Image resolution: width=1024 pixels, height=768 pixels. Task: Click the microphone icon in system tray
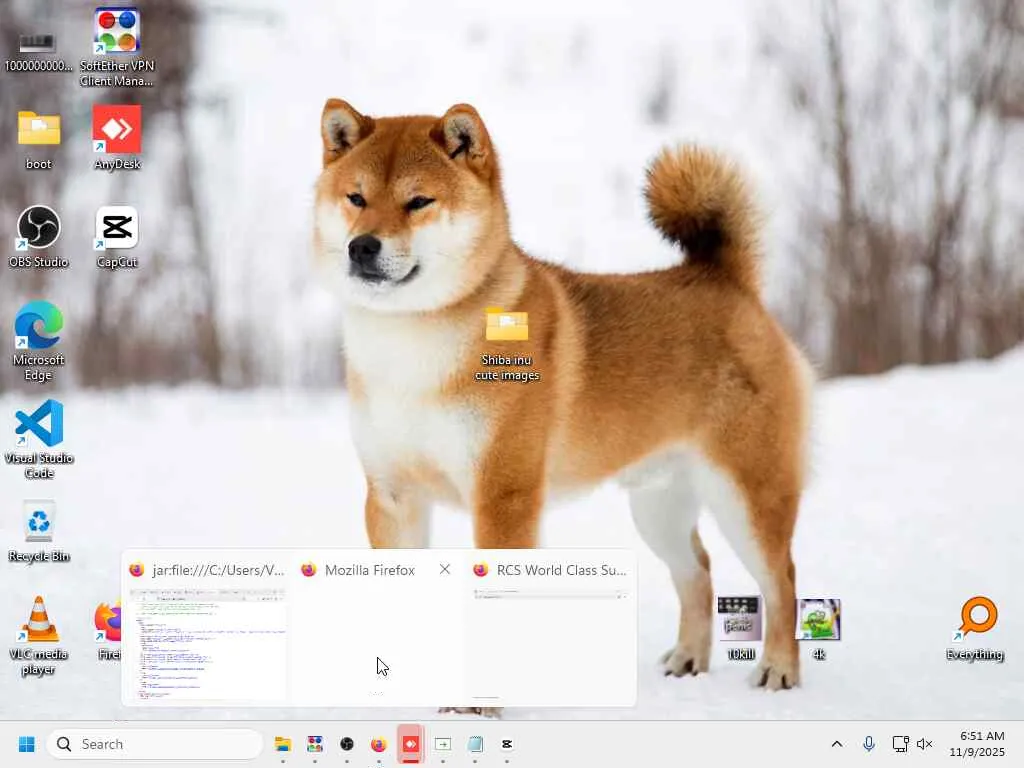(x=869, y=744)
